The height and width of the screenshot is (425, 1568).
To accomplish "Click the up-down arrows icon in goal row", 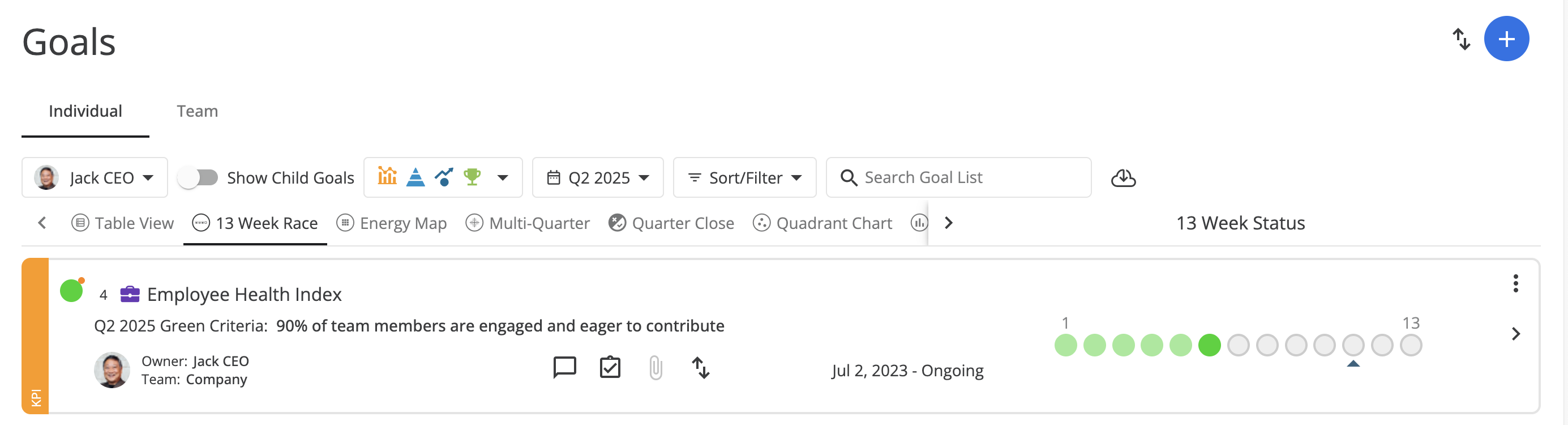I will click(701, 368).
